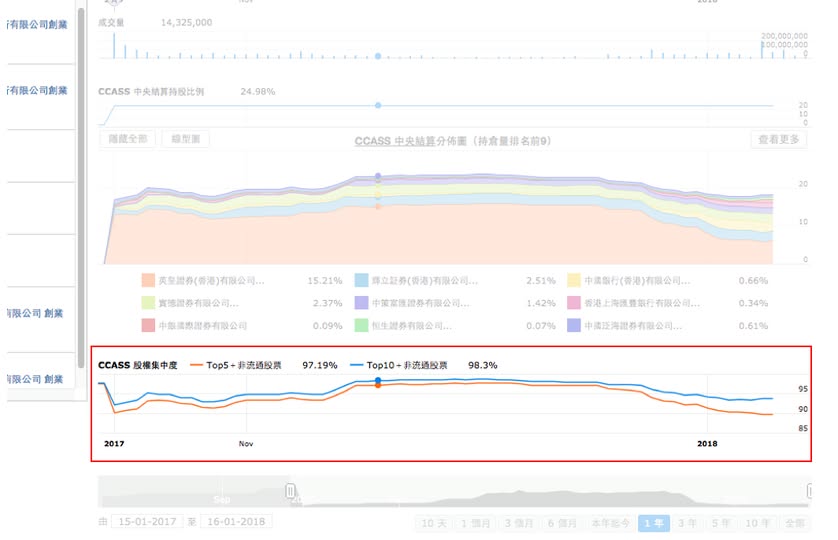Toggle the Top10 + 非流通股票 blue series
Screen dimensions: 838x540
(399, 365)
